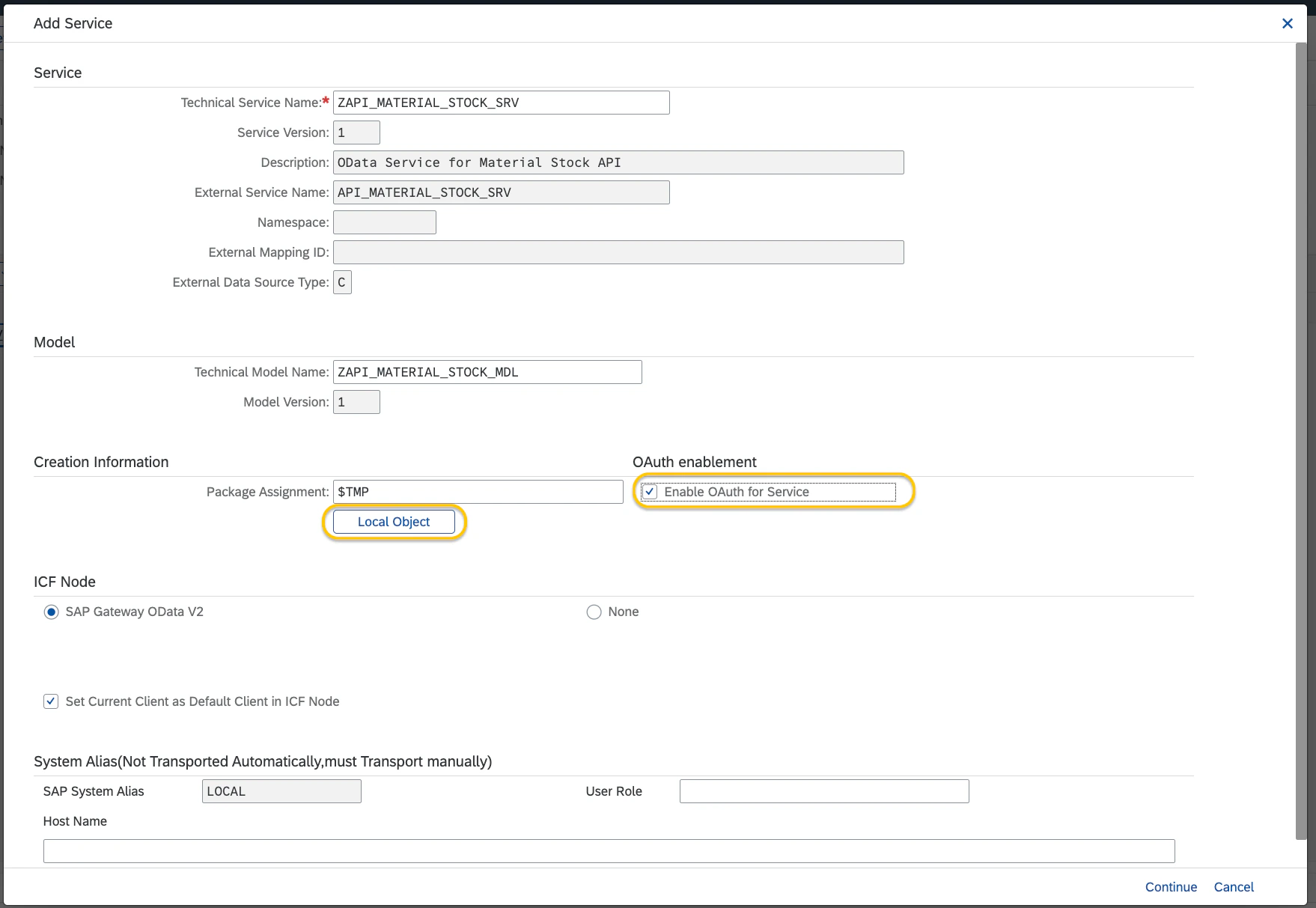
Task: Click the 'Model' section heading
Action: [55, 342]
